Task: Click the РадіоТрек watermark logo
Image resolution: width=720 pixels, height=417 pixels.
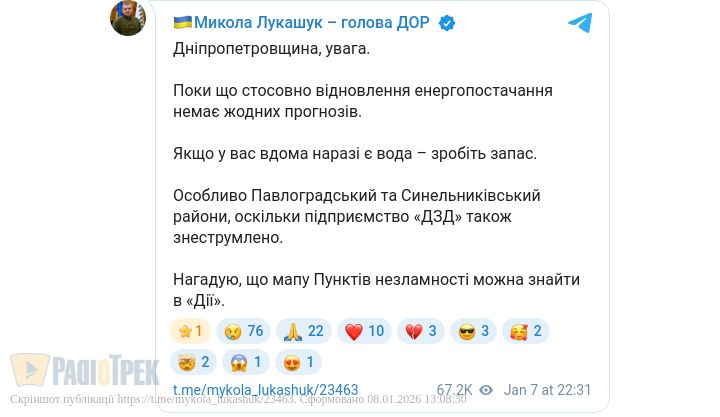Action: tap(85, 371)
